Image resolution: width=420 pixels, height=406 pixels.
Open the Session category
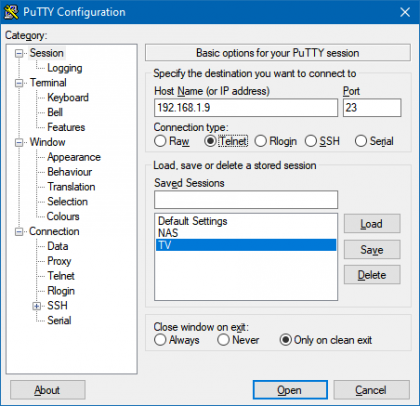[47, 53]
